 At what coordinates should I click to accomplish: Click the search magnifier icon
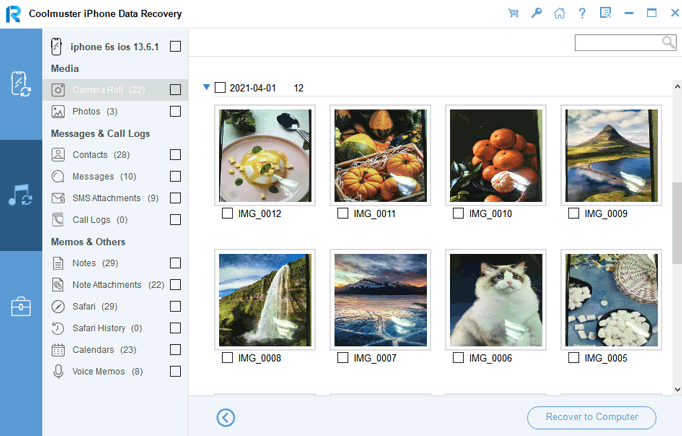pos(668,42)
